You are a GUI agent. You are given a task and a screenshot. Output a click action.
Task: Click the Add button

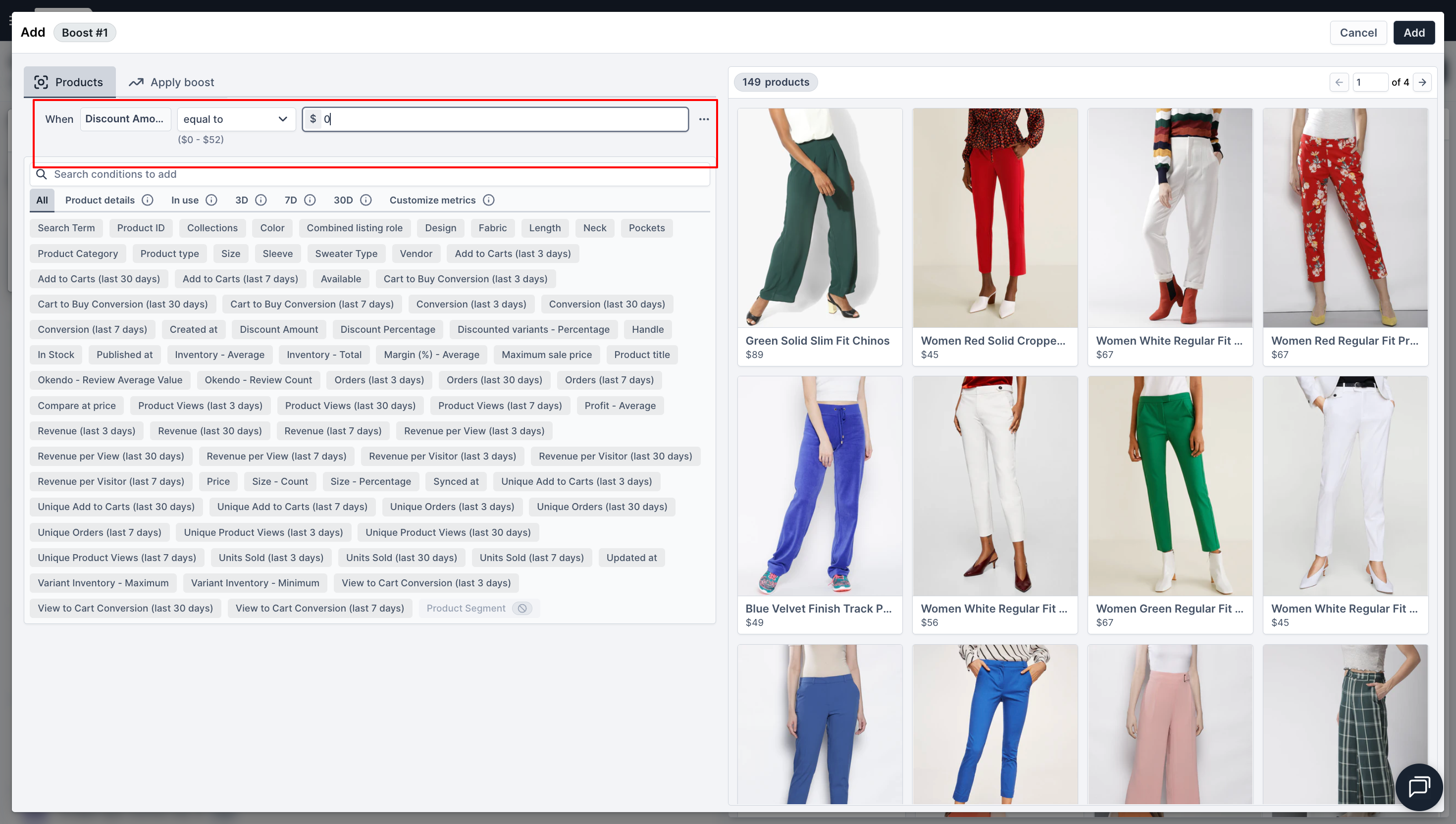click(1413, 33)
